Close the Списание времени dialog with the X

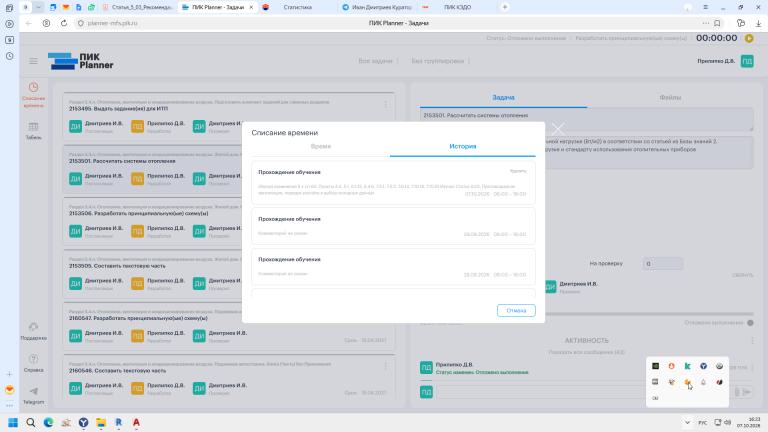tap(557, 129)
